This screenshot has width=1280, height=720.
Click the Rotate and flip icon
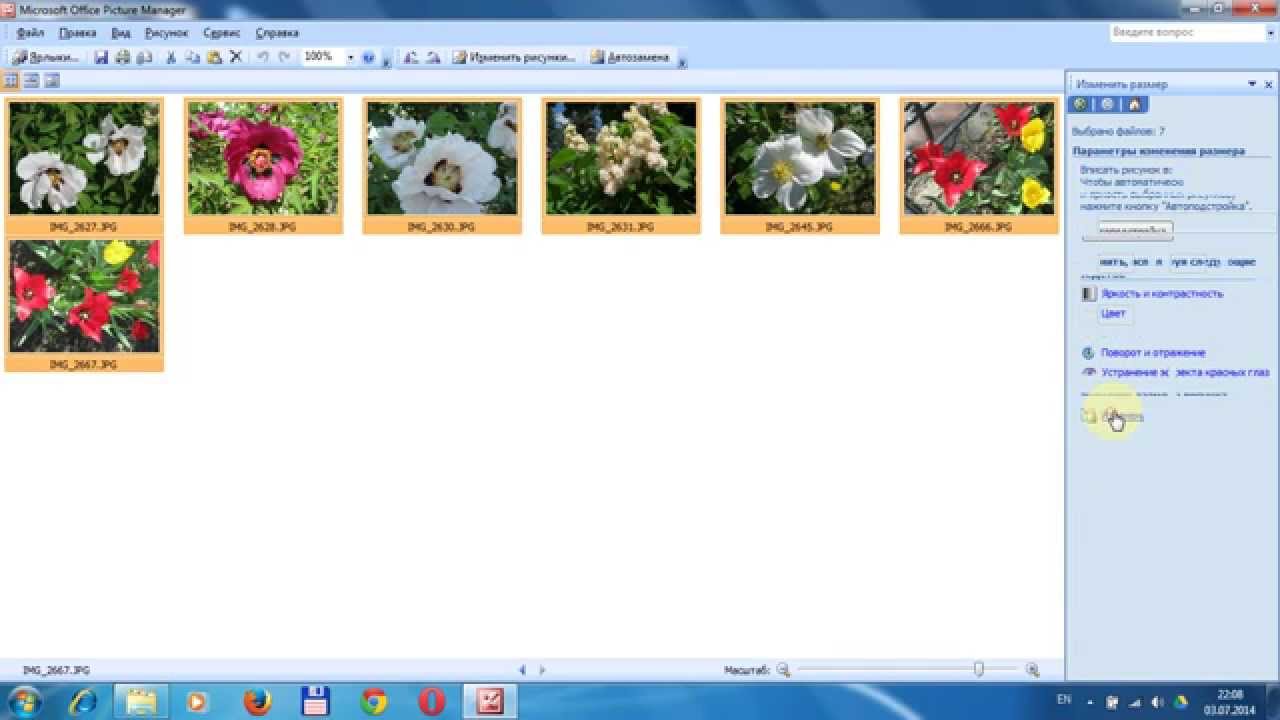pyautogui.click(x=1090, y=353)
